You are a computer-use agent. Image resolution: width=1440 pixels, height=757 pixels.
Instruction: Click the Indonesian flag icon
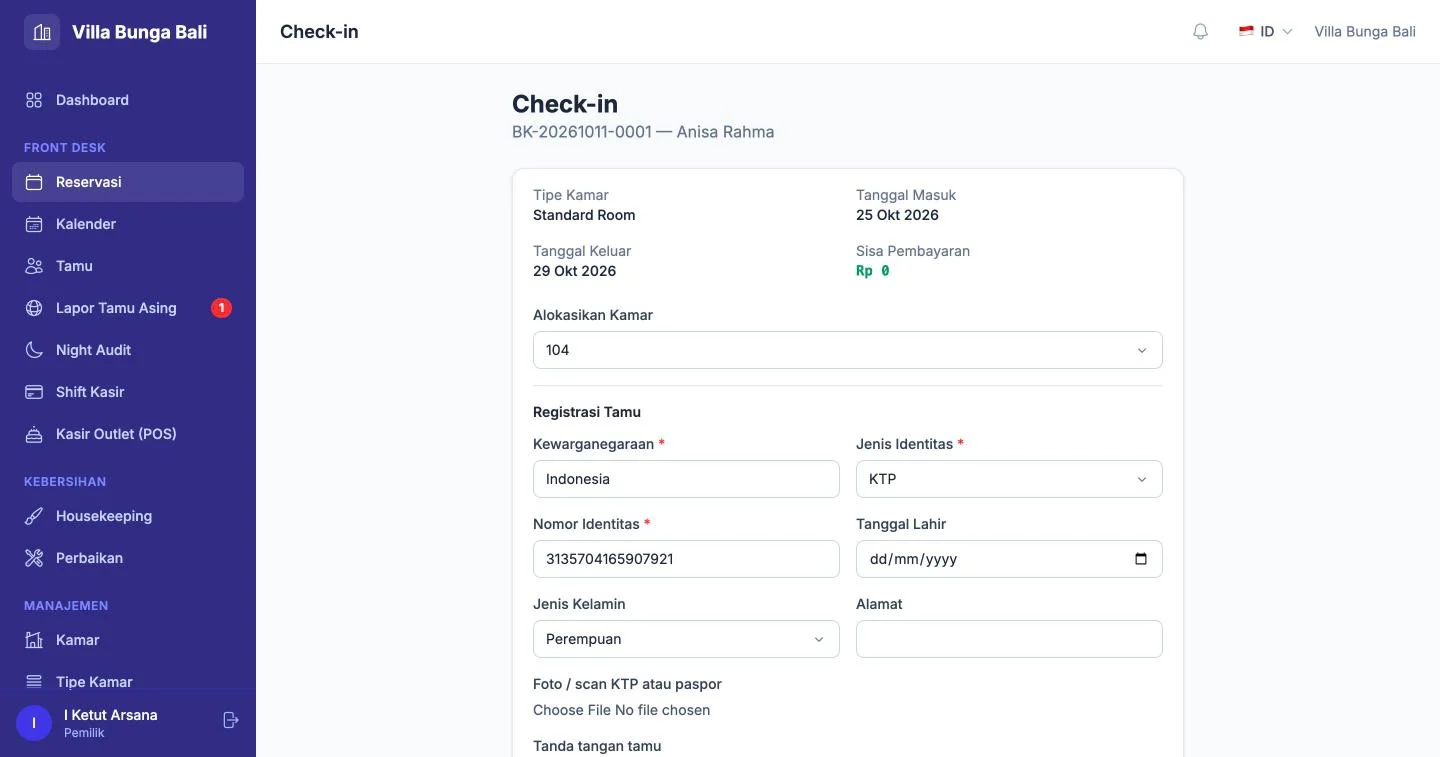click(1246, 32)
